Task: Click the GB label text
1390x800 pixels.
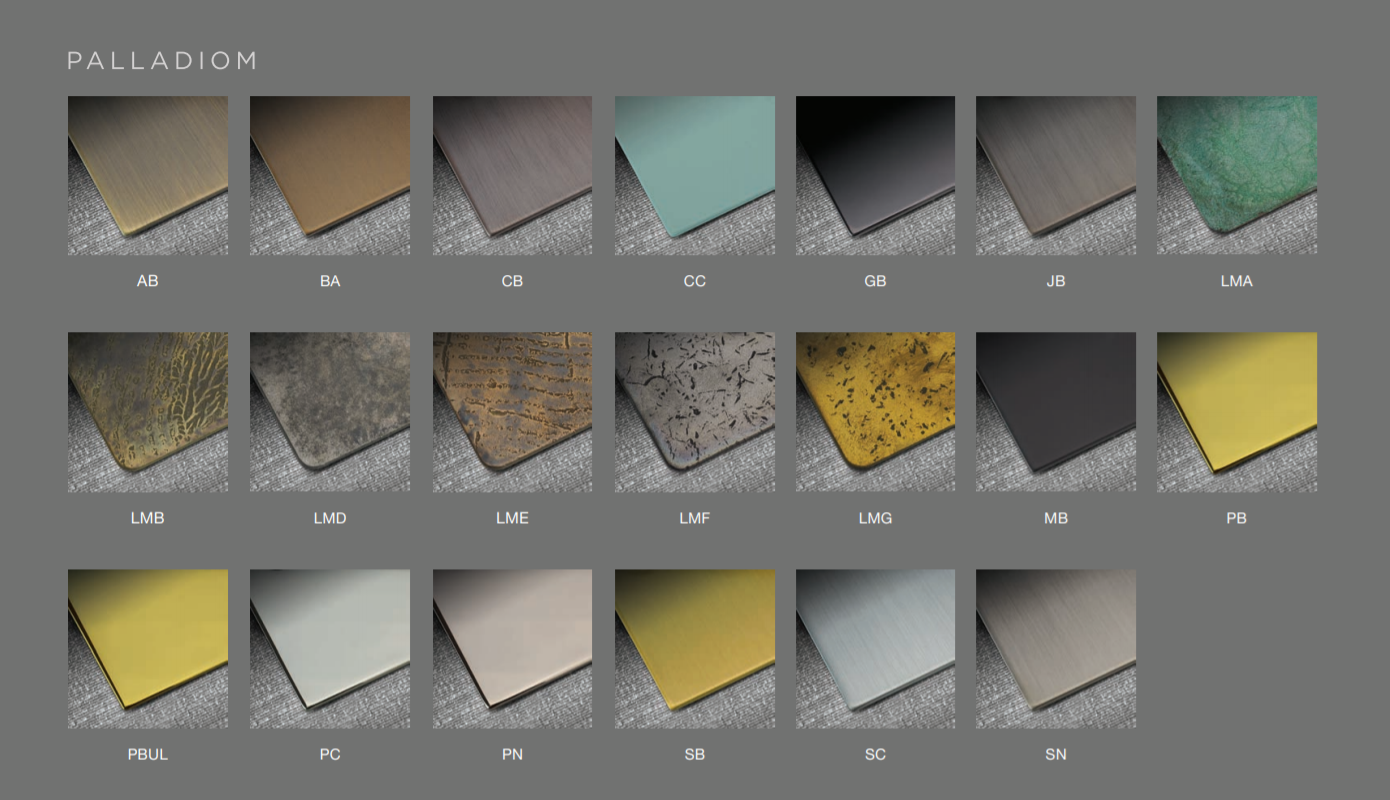Action: click(875, 281)
